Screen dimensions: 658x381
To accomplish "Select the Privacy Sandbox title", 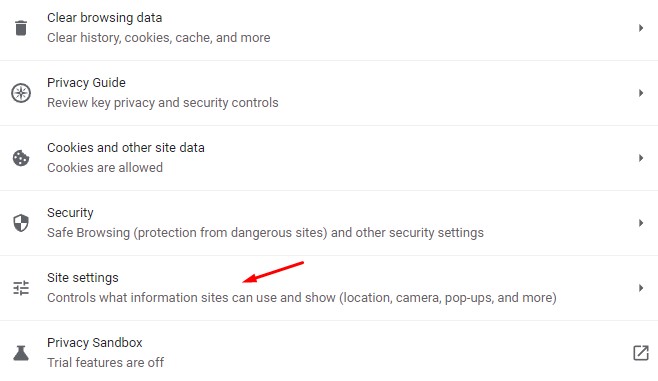I will click(94, 343).
